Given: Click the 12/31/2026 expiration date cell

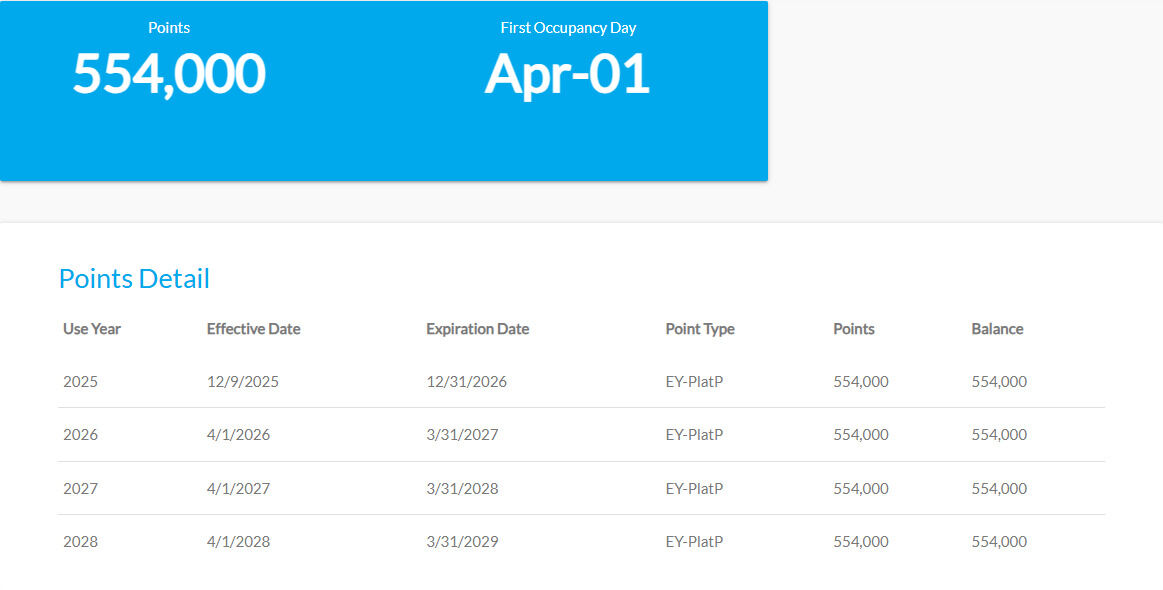Looking at the screenshot, I should pos(467,382).
